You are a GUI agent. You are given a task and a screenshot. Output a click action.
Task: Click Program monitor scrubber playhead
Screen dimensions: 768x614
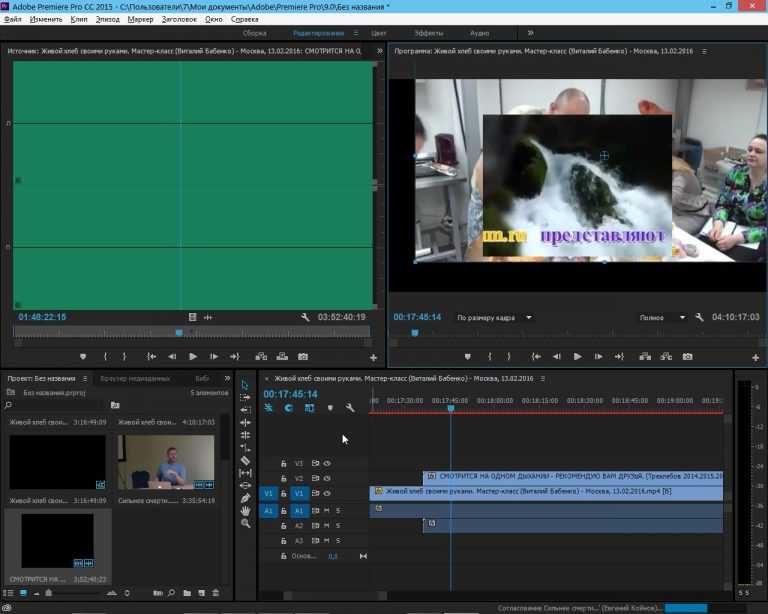click(x=415, y=333)
